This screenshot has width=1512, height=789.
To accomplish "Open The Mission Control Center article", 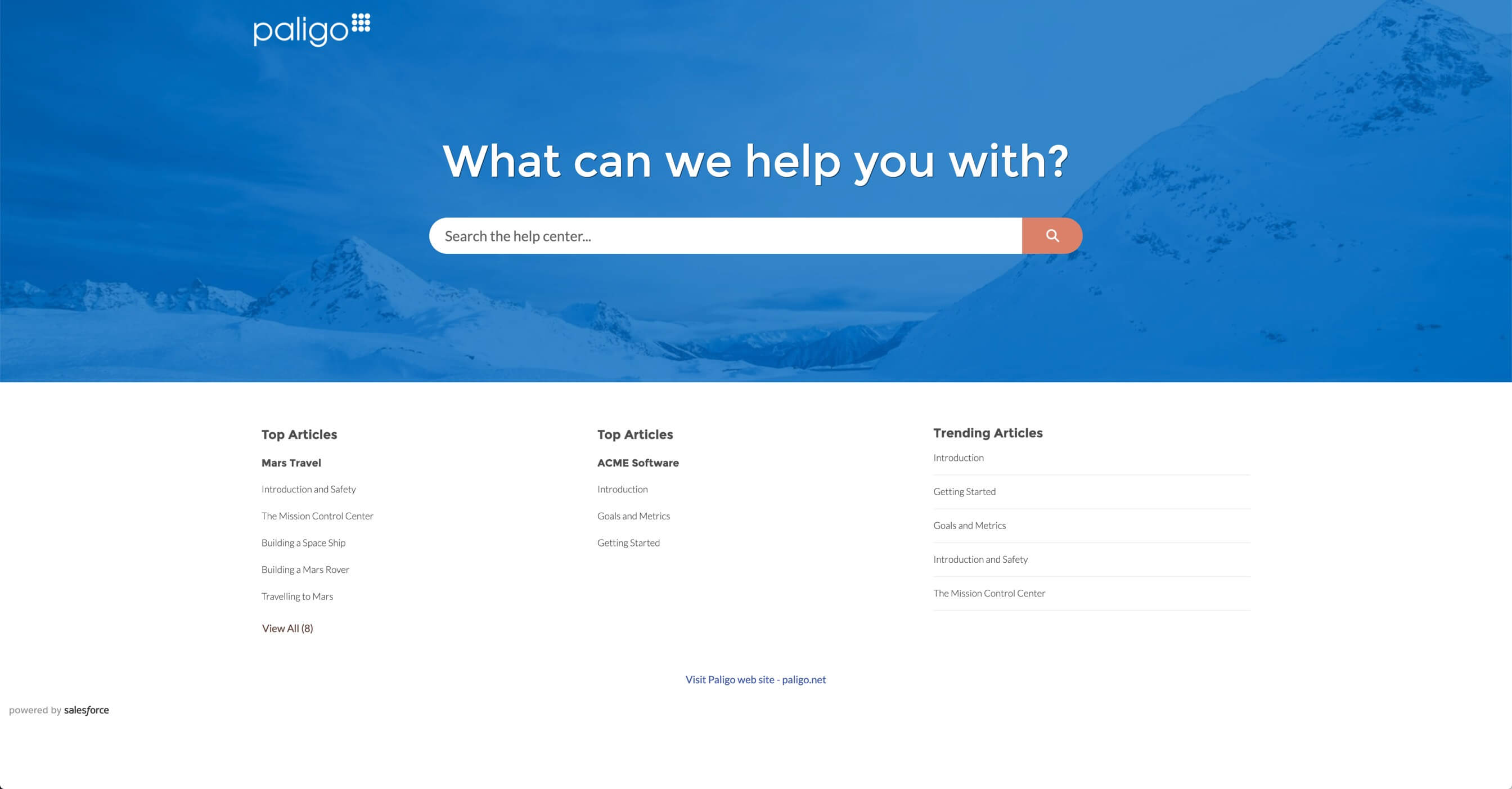I will click(x=317, y=515).
